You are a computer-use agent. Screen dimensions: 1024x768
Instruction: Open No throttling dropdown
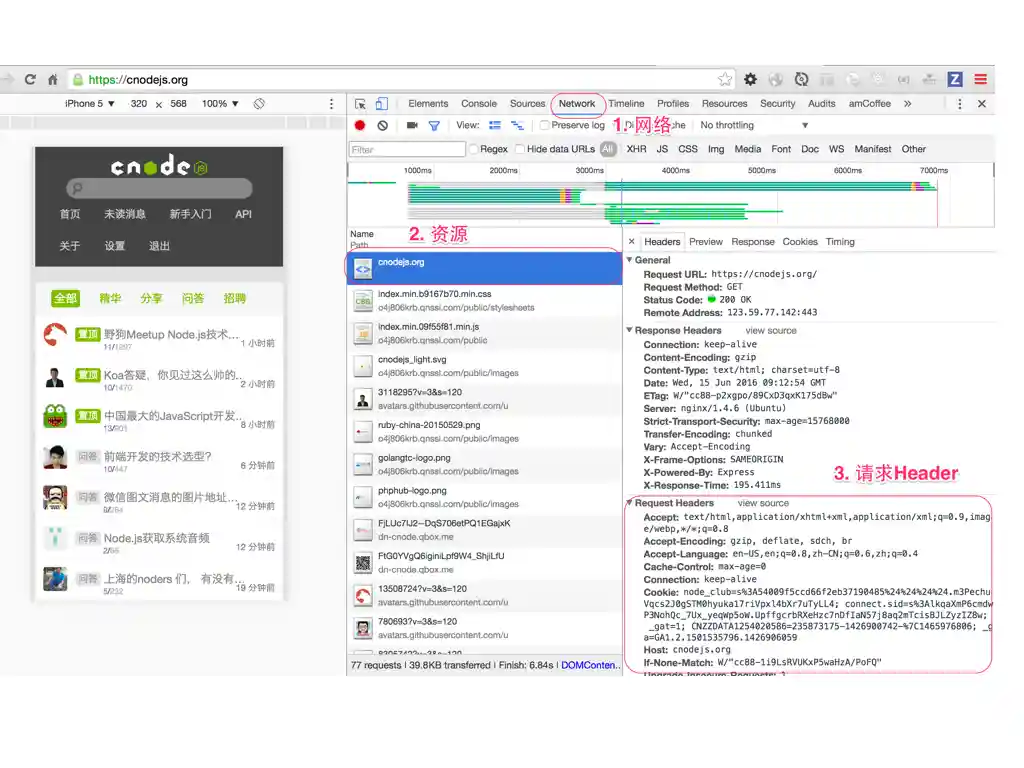tap(754, 125)
